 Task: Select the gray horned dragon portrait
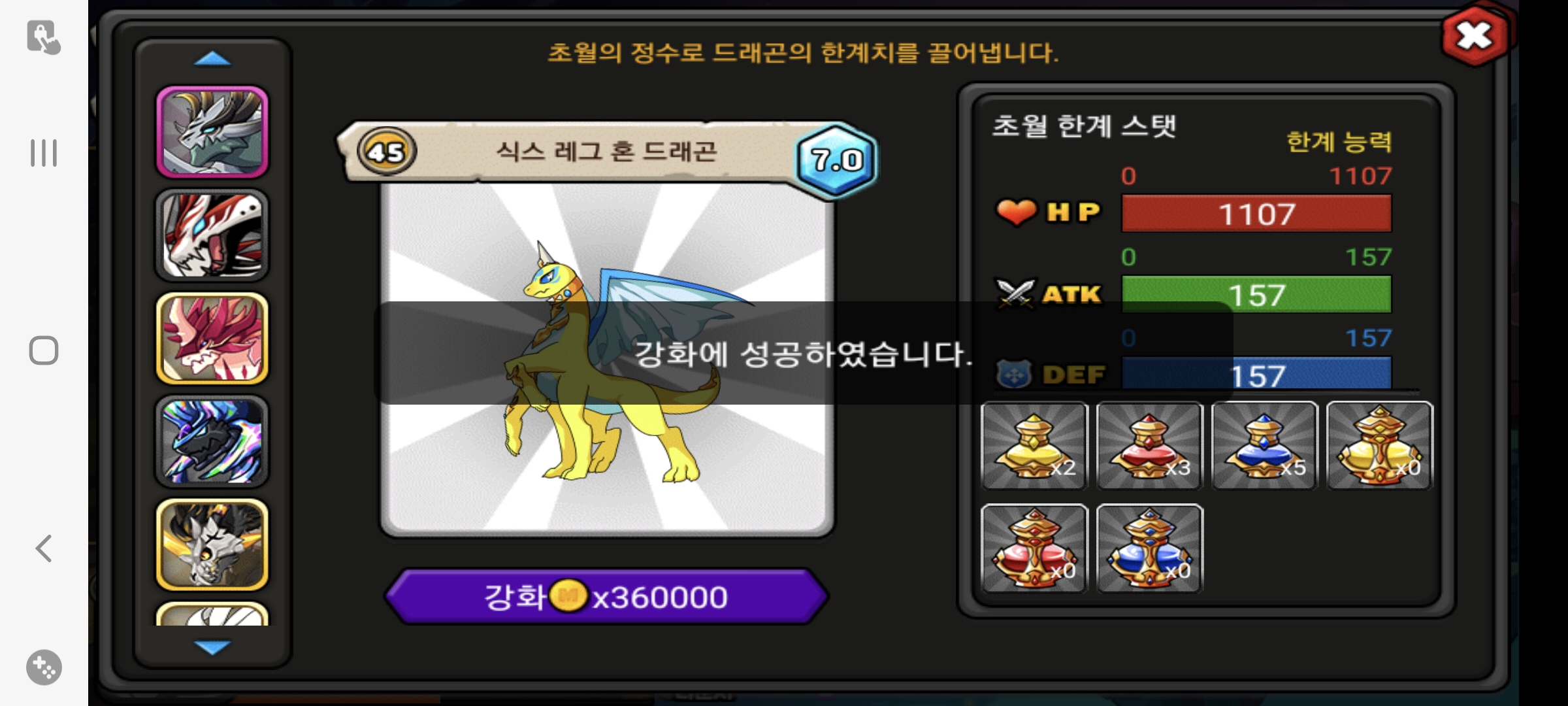tap(212, 132)
